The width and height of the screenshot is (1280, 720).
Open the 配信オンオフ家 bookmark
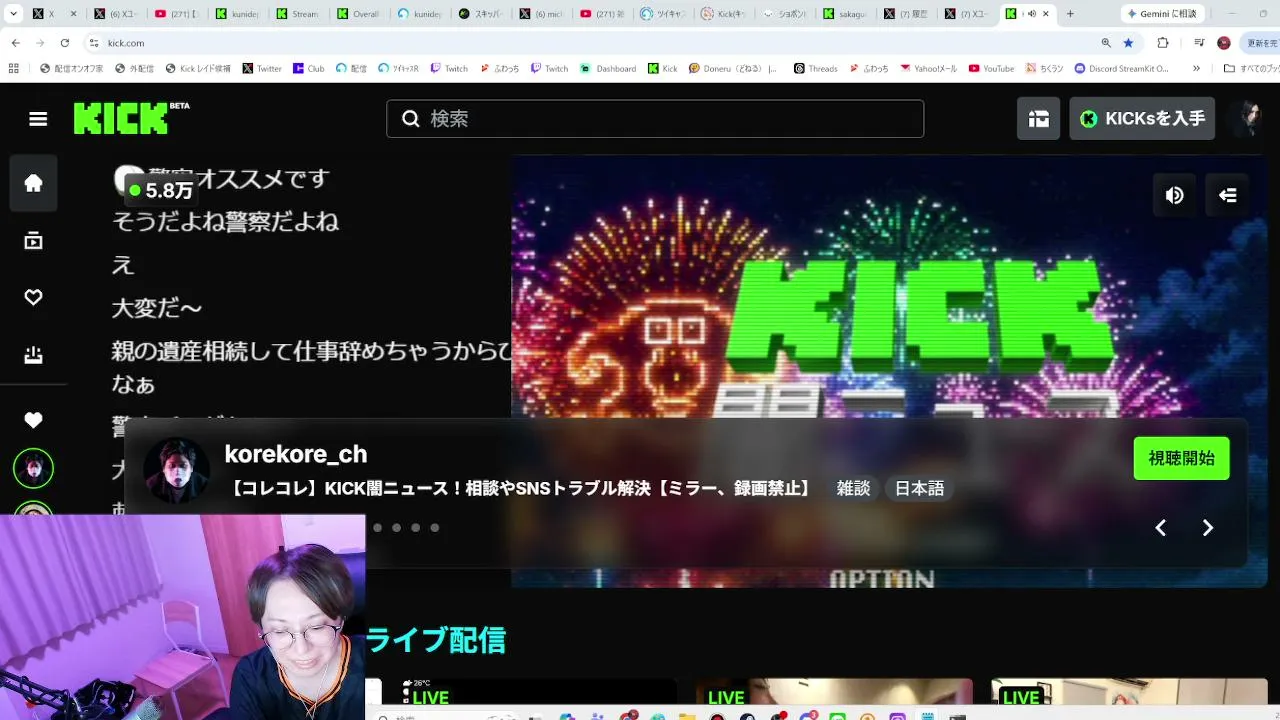click(x=71, y=69)
